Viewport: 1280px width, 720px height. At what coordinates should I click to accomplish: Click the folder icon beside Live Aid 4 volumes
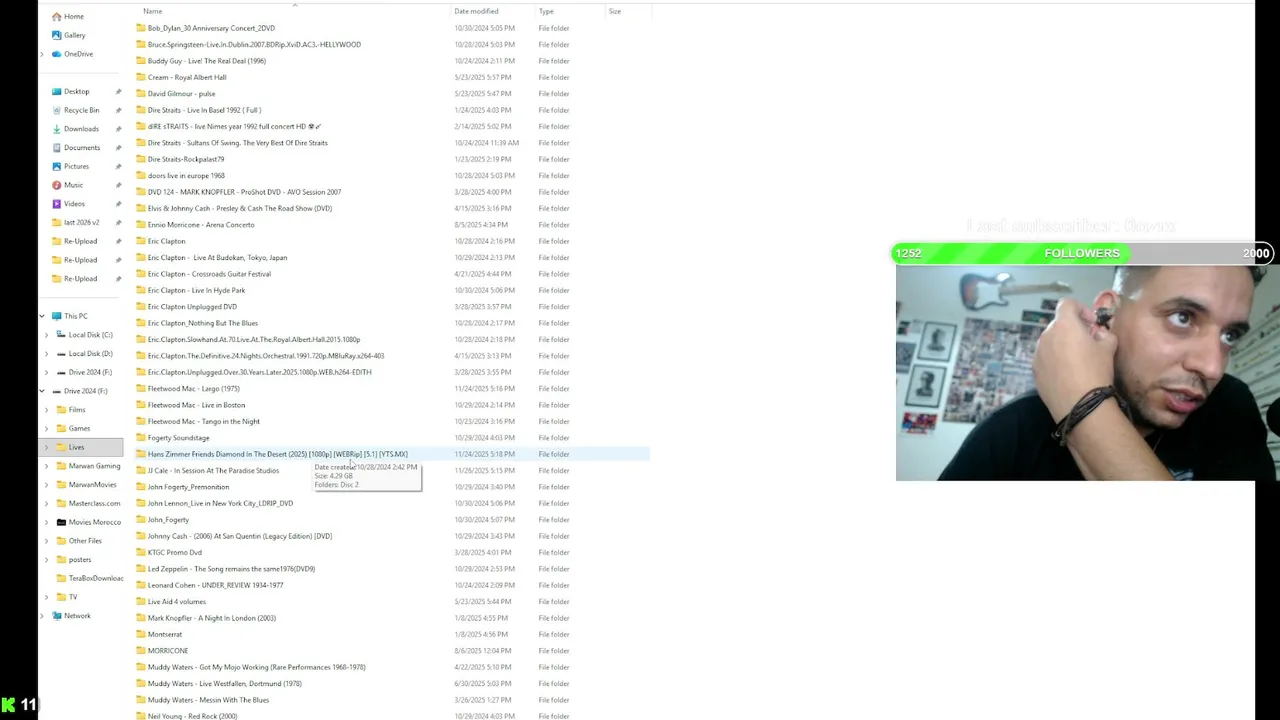point(141,602)
